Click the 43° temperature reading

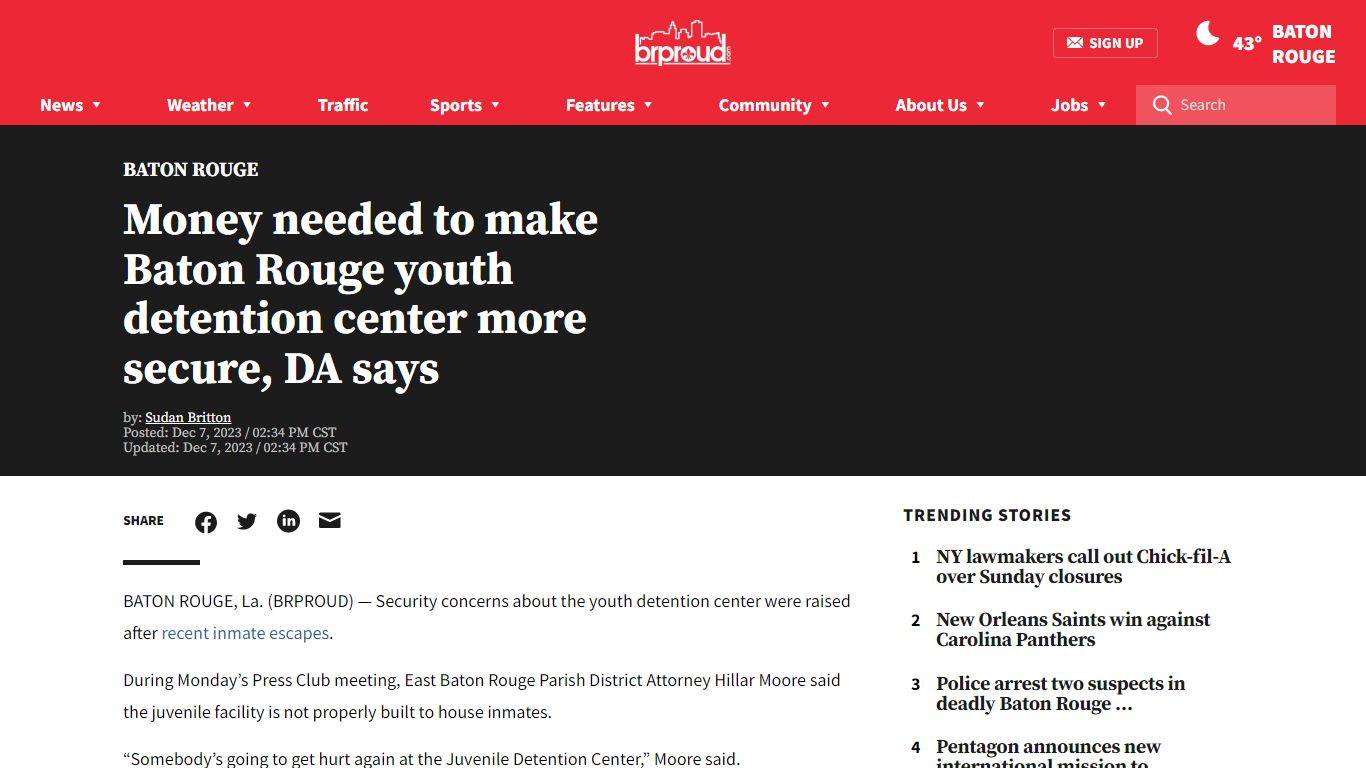(1247, 44)
